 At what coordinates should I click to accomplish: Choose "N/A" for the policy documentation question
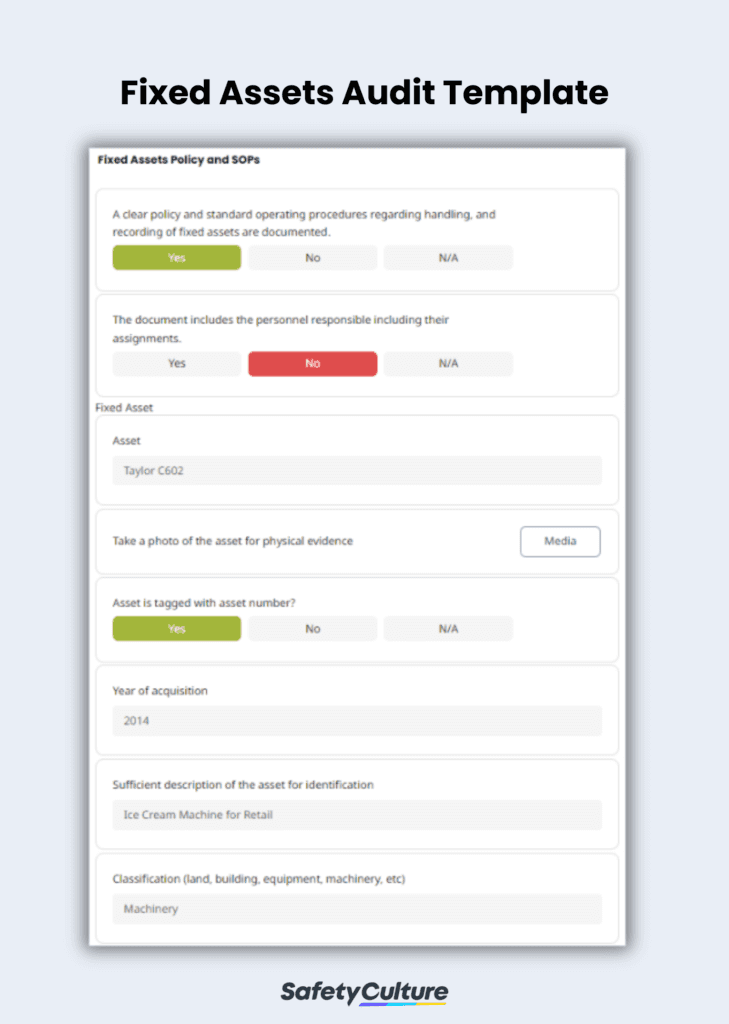click(448, 257)
